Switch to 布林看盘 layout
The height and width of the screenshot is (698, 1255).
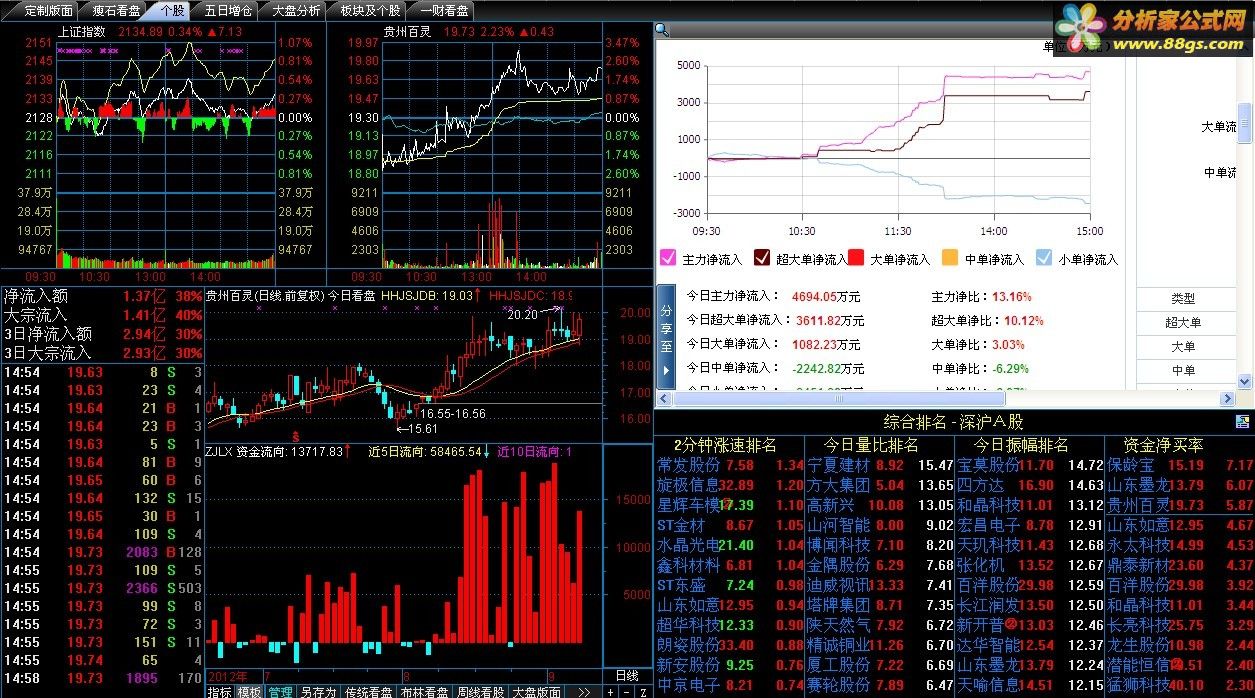[425, 691]
